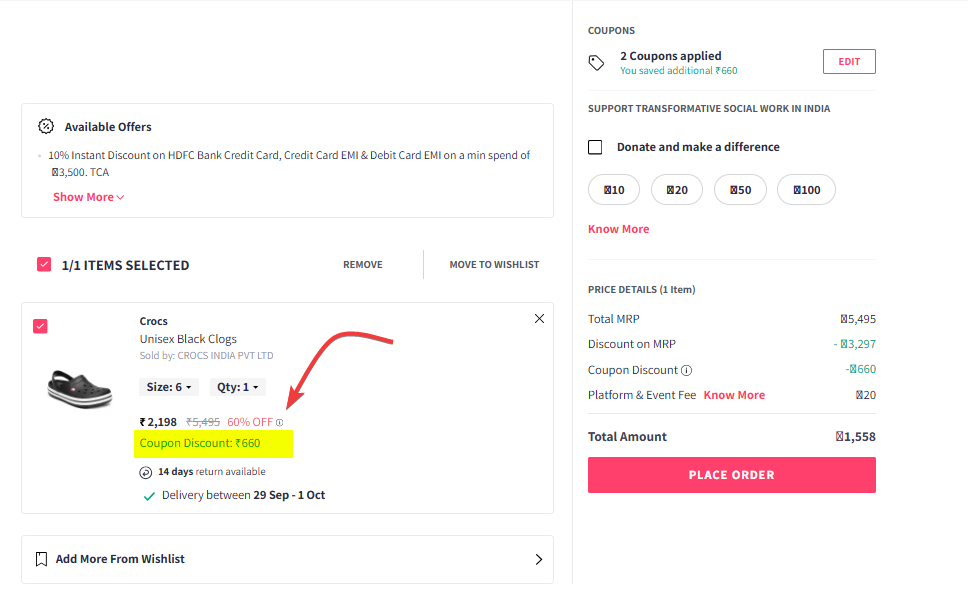Click the 14 days return icon
This screenshot has width=968, height=597.
click(x=146, y=473)
